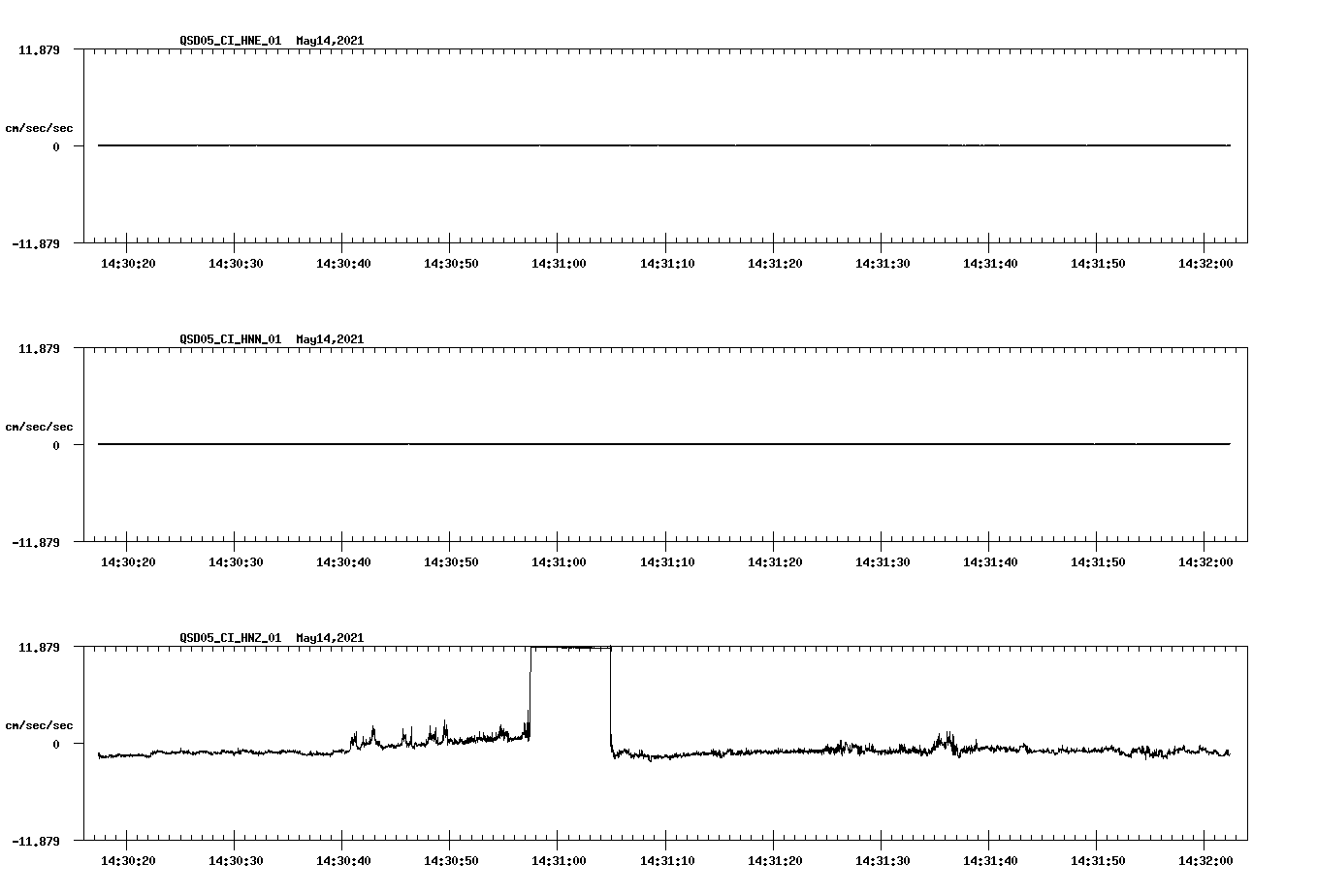
Task: Click the cm/sec/sec unit label on HNE plot
Action: pyautogui.click(x=40, y=127)
